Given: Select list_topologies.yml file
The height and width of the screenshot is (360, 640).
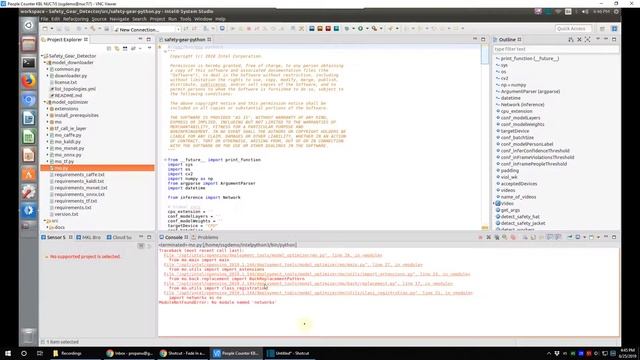Looking at the screenshot, I should pyautogui.click(x=75, y=89).
